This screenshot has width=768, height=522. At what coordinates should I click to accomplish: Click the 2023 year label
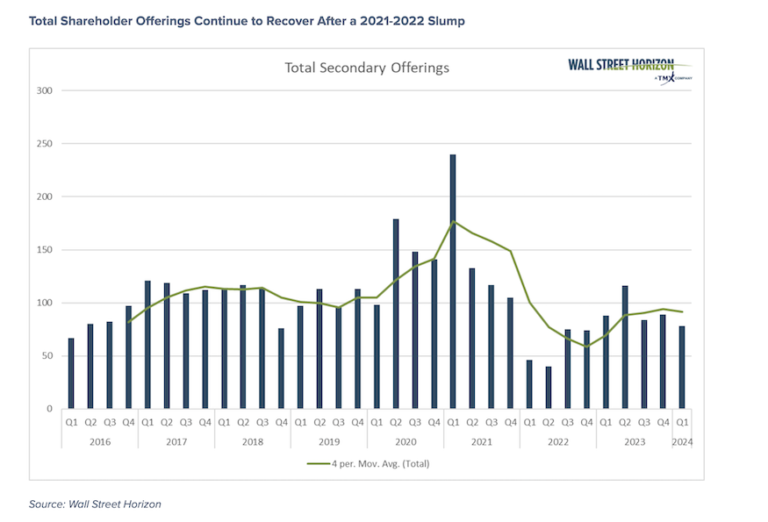pos(635,442)
